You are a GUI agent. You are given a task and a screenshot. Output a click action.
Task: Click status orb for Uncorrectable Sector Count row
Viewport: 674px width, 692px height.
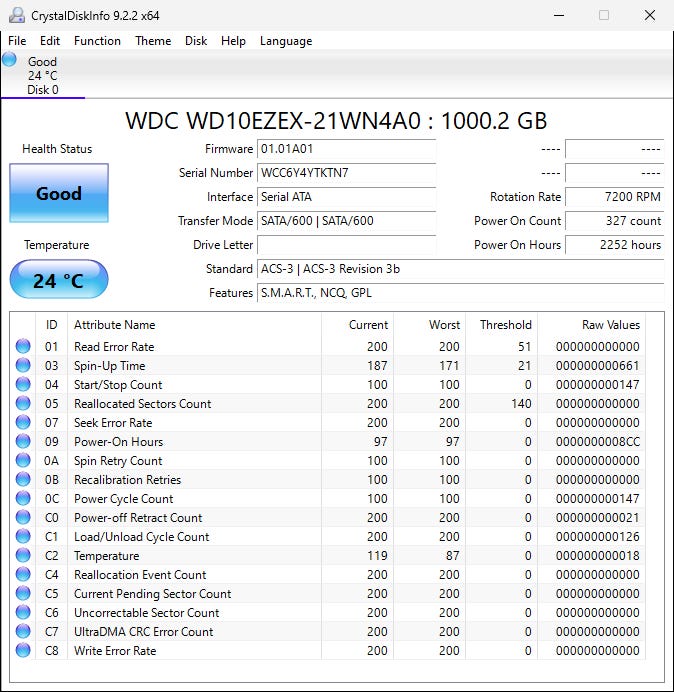coord(23,612)
